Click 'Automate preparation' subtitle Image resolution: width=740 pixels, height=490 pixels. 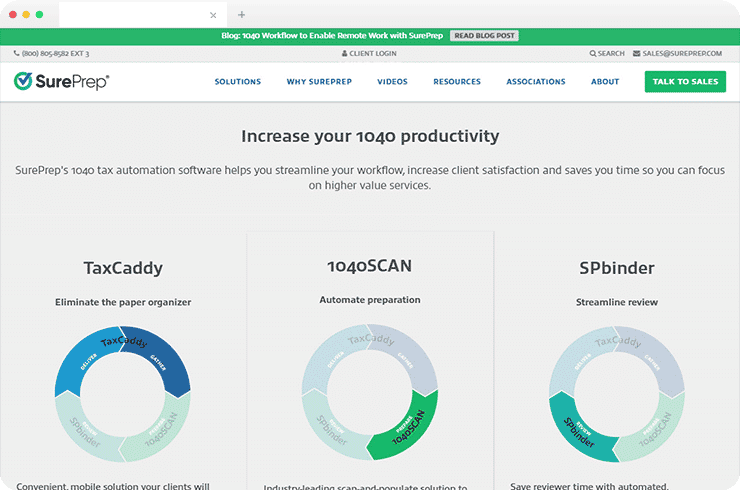click(370, 300)
